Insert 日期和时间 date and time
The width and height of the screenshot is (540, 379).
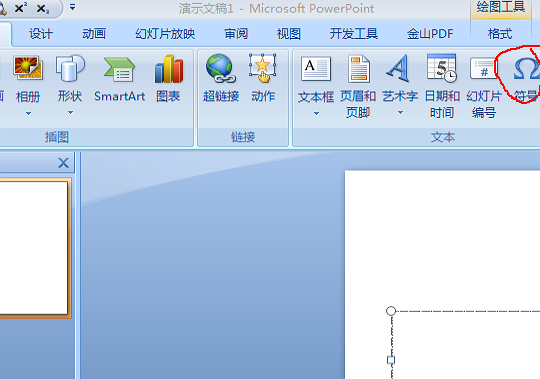click(x=442, y=86)
